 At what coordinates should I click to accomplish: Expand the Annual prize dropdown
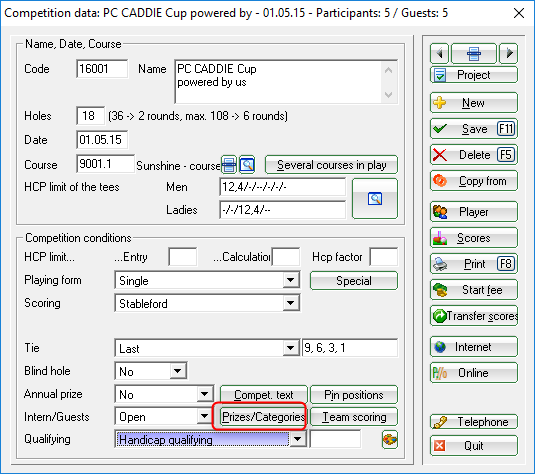point(204,394)
